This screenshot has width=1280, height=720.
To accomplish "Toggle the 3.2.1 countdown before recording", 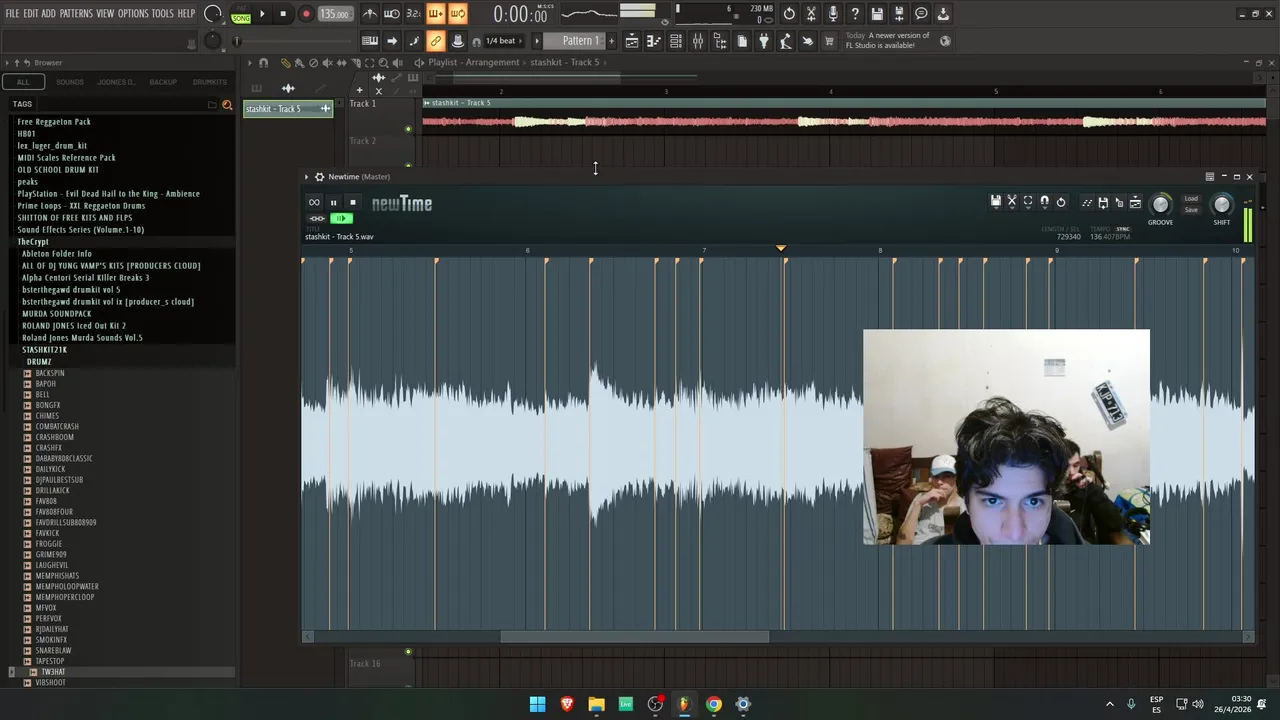I will (x=414, y=14).
